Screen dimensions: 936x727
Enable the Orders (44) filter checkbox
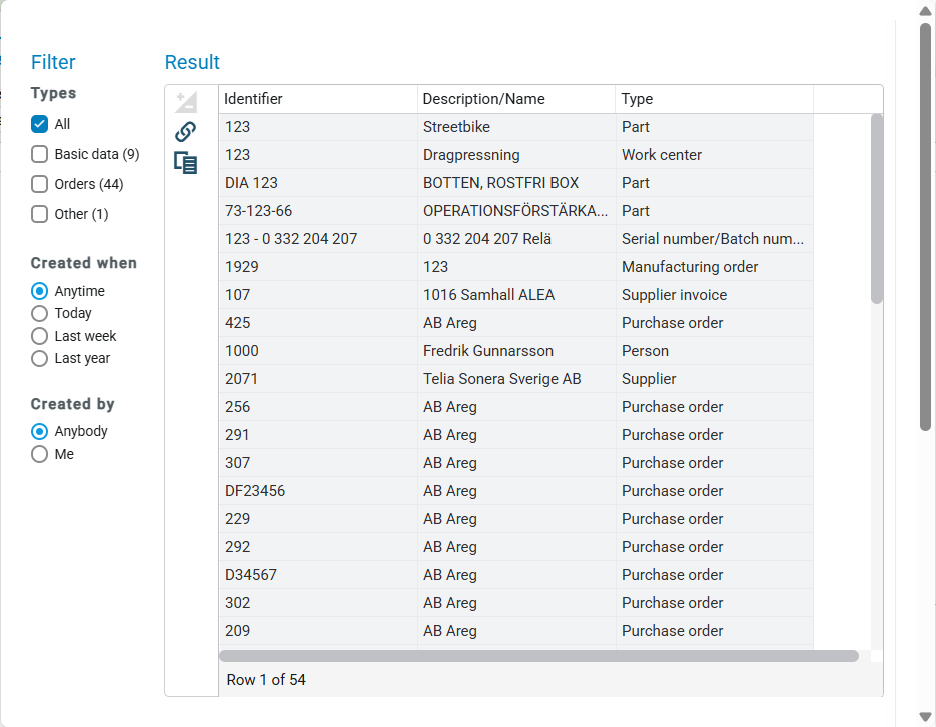click(39, 184)
